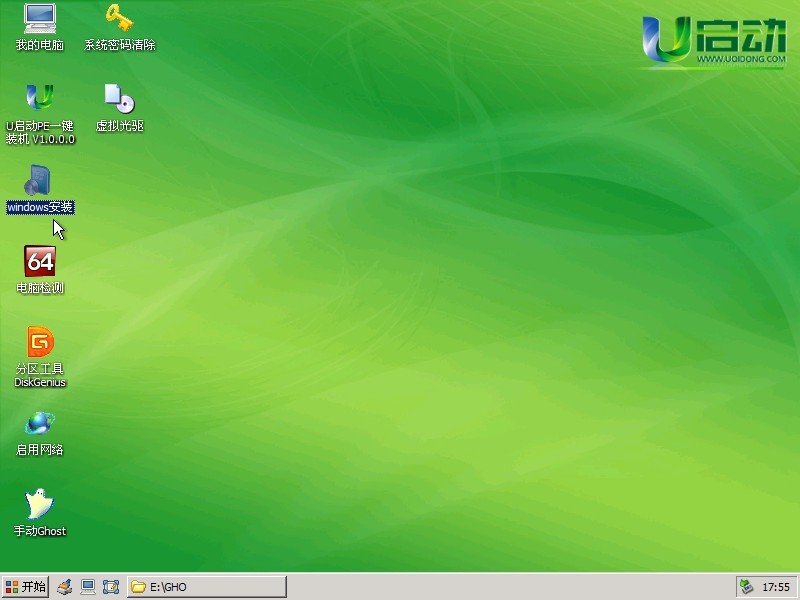This screenshot has height=600, width=800.
Task: Click the 启用网络 label text
Action: [x=40, y=449]
